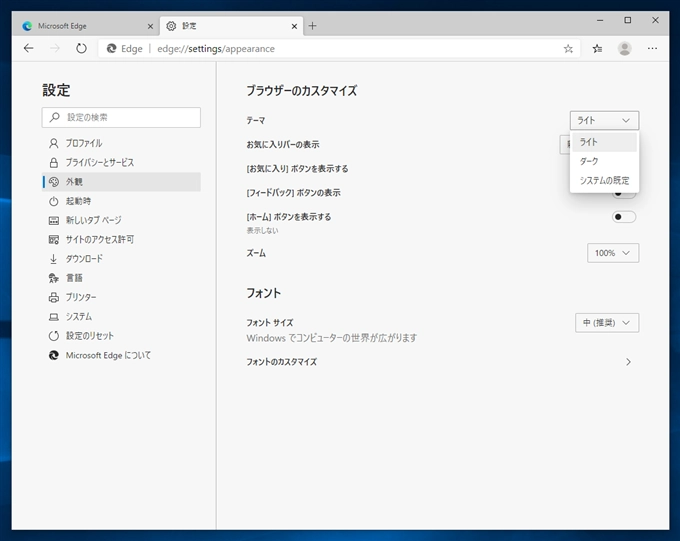Click the profile person icon in the sidebar
This screenshot has height=541, width=680.
pyautogui.click(x=53, y=143)
